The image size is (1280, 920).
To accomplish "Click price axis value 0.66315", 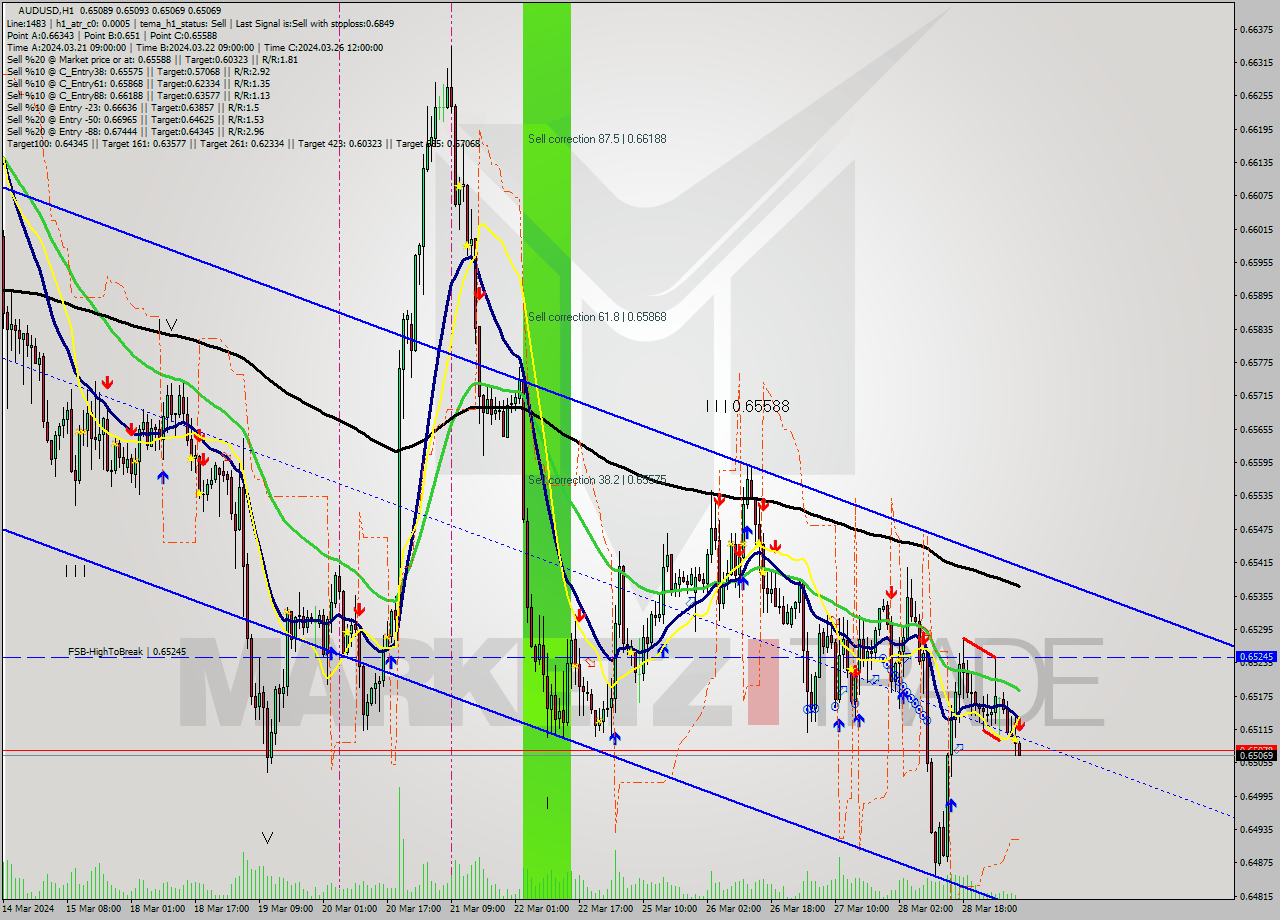I will point(1257,62).
